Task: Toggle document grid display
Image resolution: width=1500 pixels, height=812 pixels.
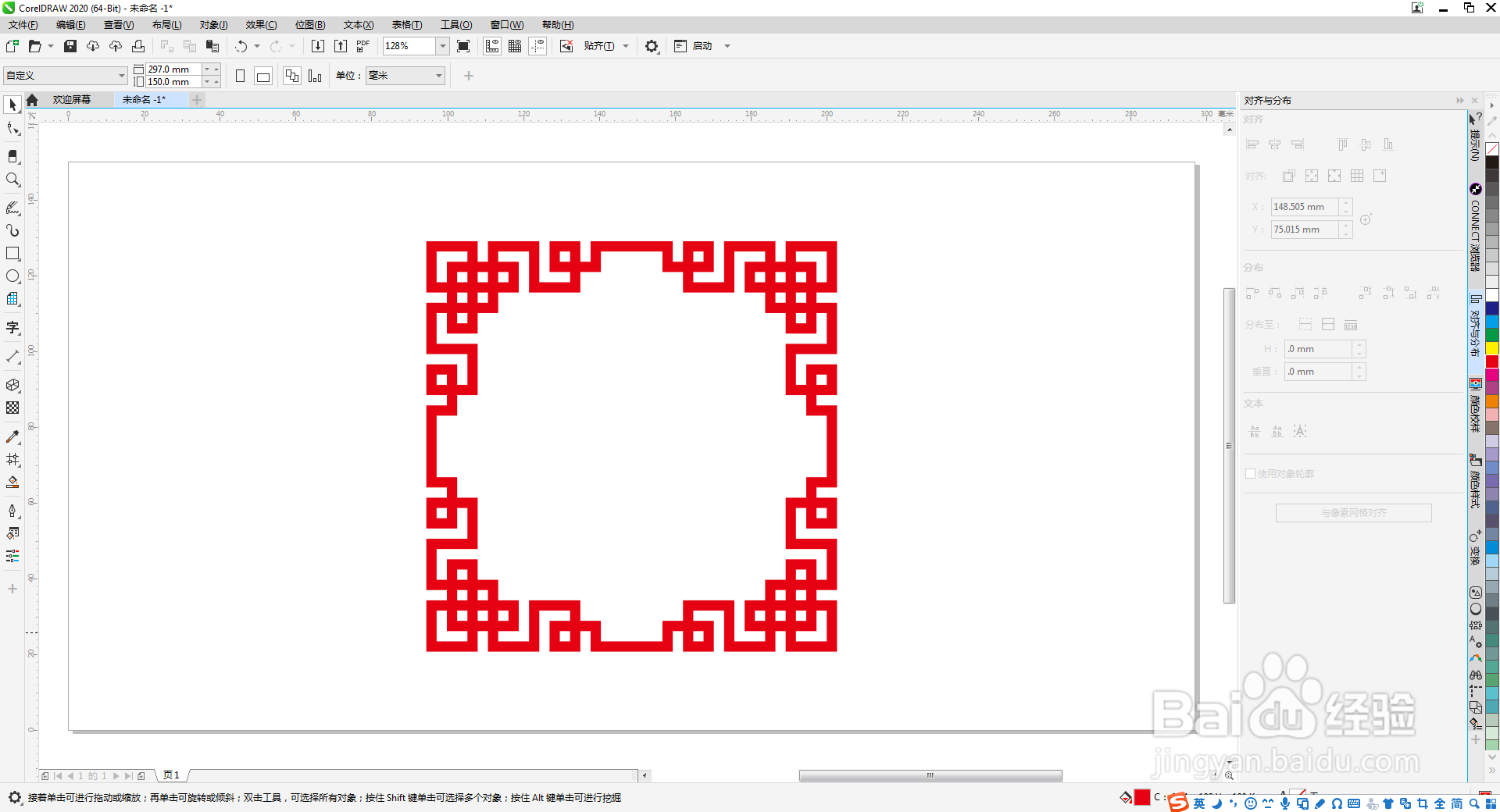Action: point(515,46)
